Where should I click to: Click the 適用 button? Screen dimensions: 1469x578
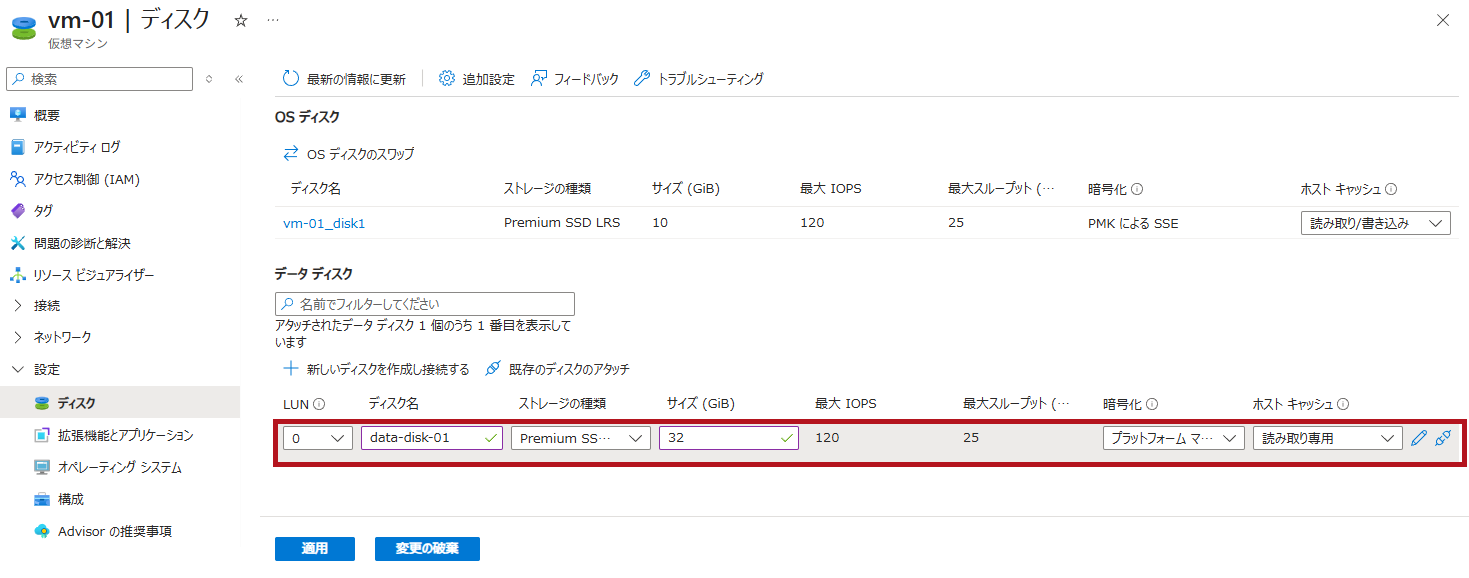tap(314, 548)
